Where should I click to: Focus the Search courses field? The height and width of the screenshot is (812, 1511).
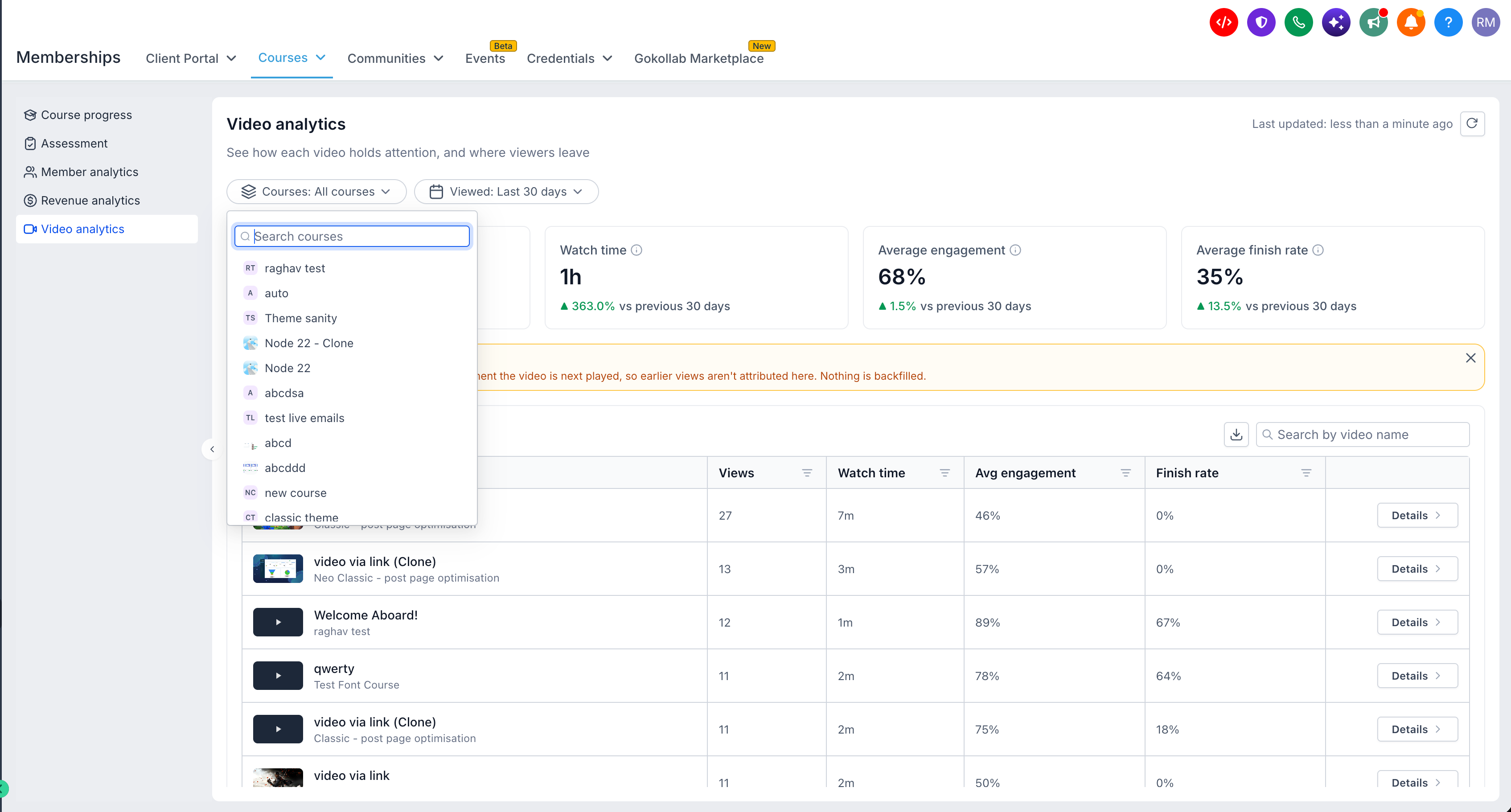[352, 236]
